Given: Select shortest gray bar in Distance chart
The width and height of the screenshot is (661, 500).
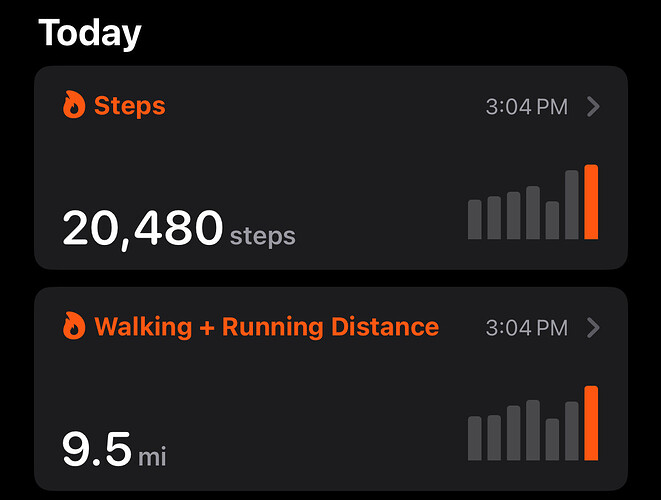Looking at the screenshot, I should point(552,439).
